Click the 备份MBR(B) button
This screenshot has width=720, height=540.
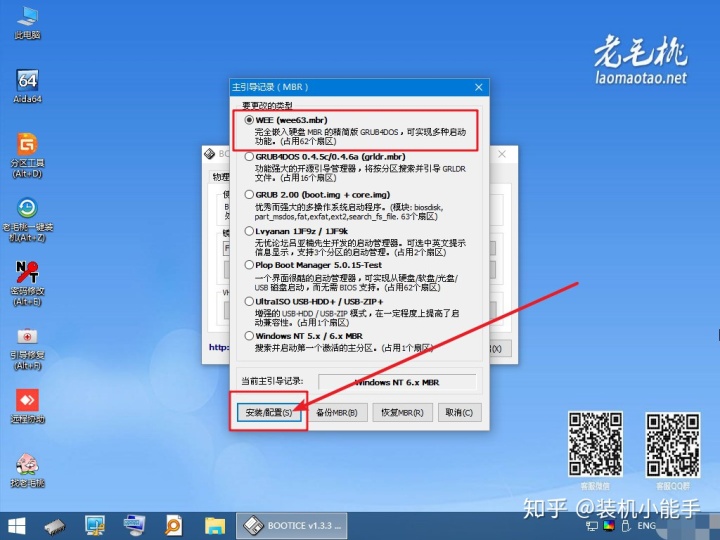[337, 412]
